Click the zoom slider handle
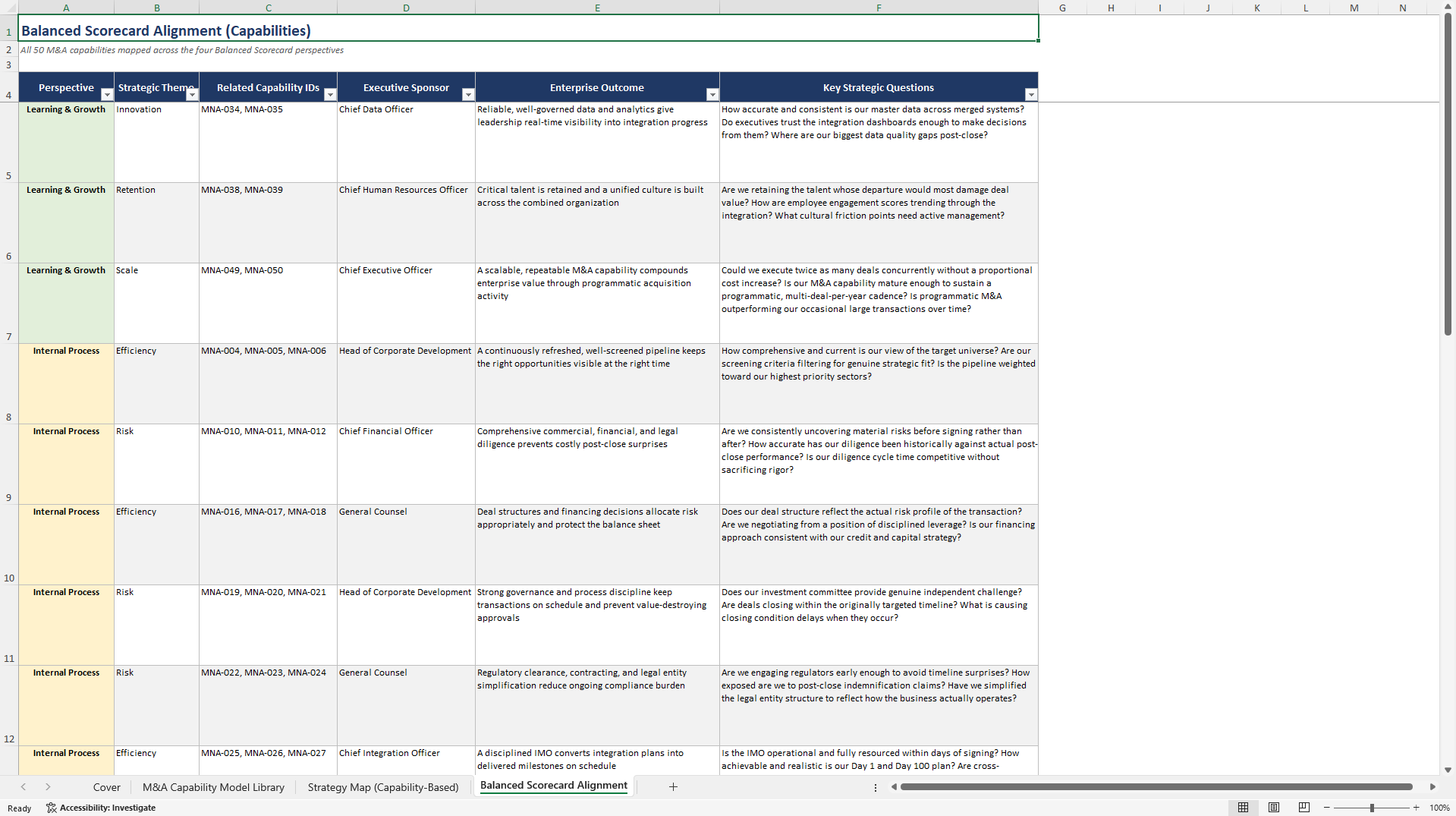This screenshot has height=816, width=1456. (x=1372, y=808)
